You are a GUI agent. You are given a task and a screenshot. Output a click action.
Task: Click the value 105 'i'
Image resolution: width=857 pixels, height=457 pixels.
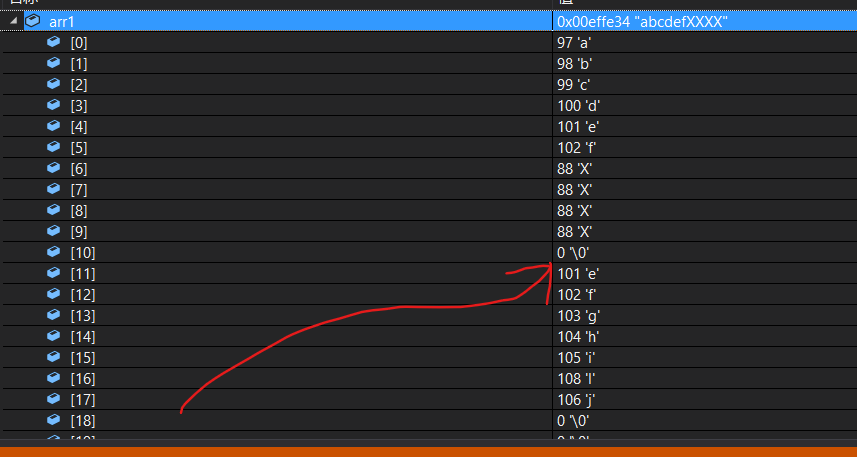577,358
